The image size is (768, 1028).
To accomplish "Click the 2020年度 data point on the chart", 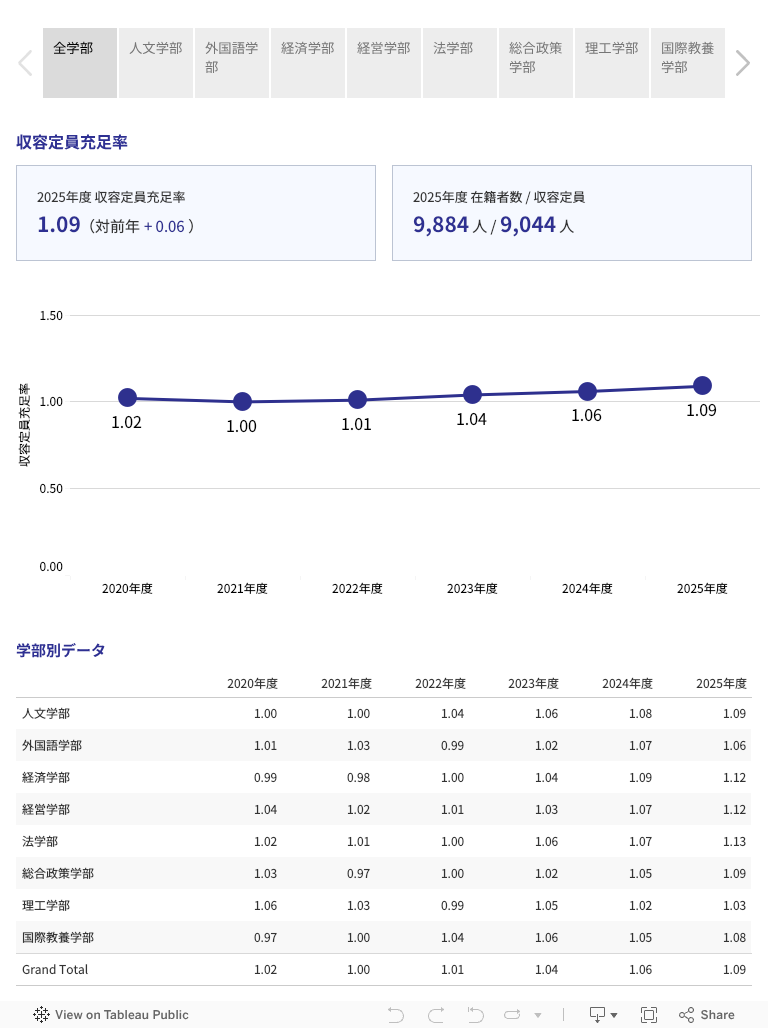I will (x=127, y=398).
